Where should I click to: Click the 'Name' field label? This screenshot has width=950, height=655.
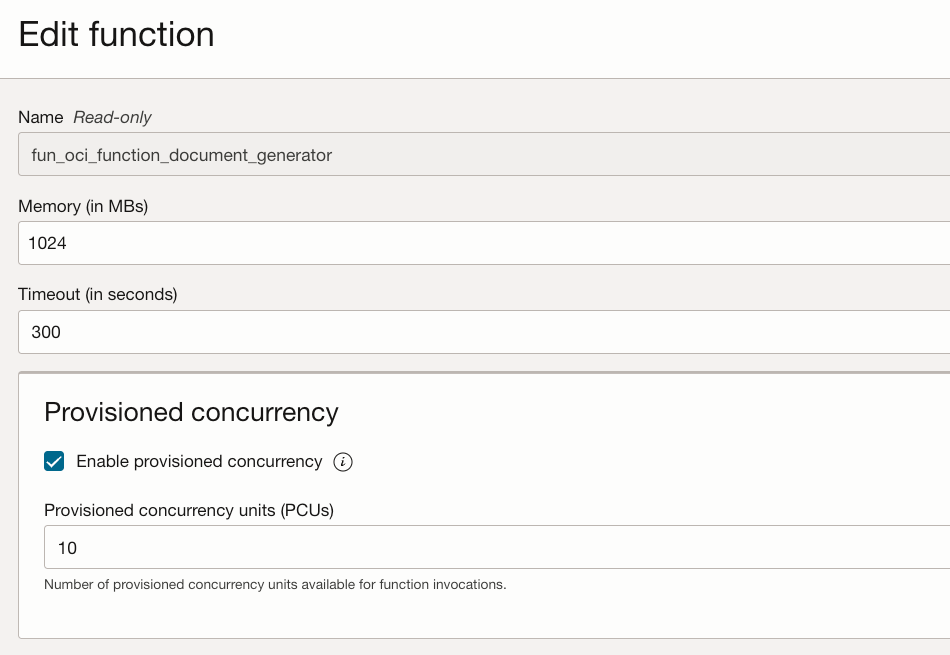click(x=40, y=118)
